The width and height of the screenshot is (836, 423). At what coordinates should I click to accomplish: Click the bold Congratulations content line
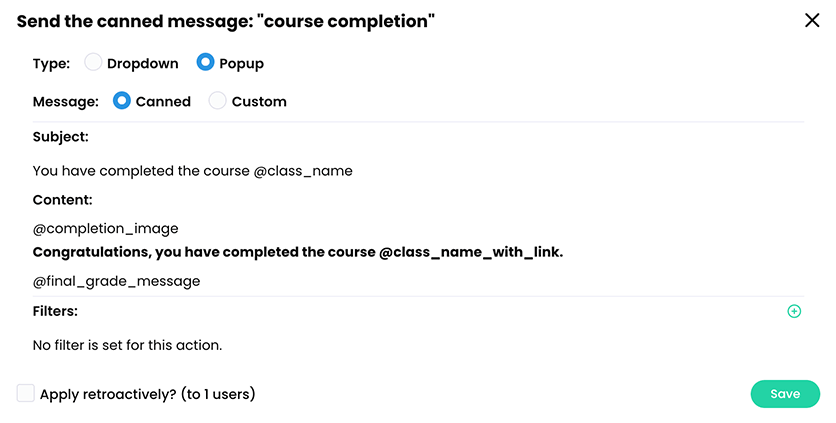(298, 252)
